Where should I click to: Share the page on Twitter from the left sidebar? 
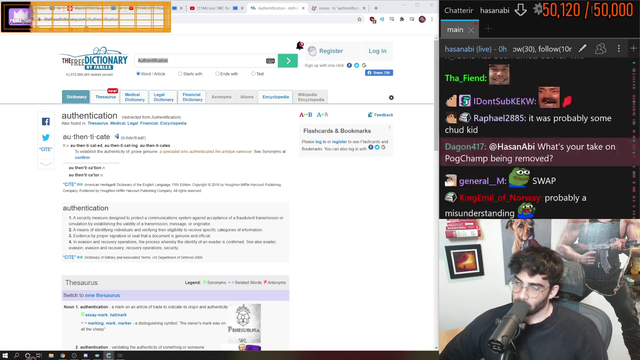tap(46, 138)
